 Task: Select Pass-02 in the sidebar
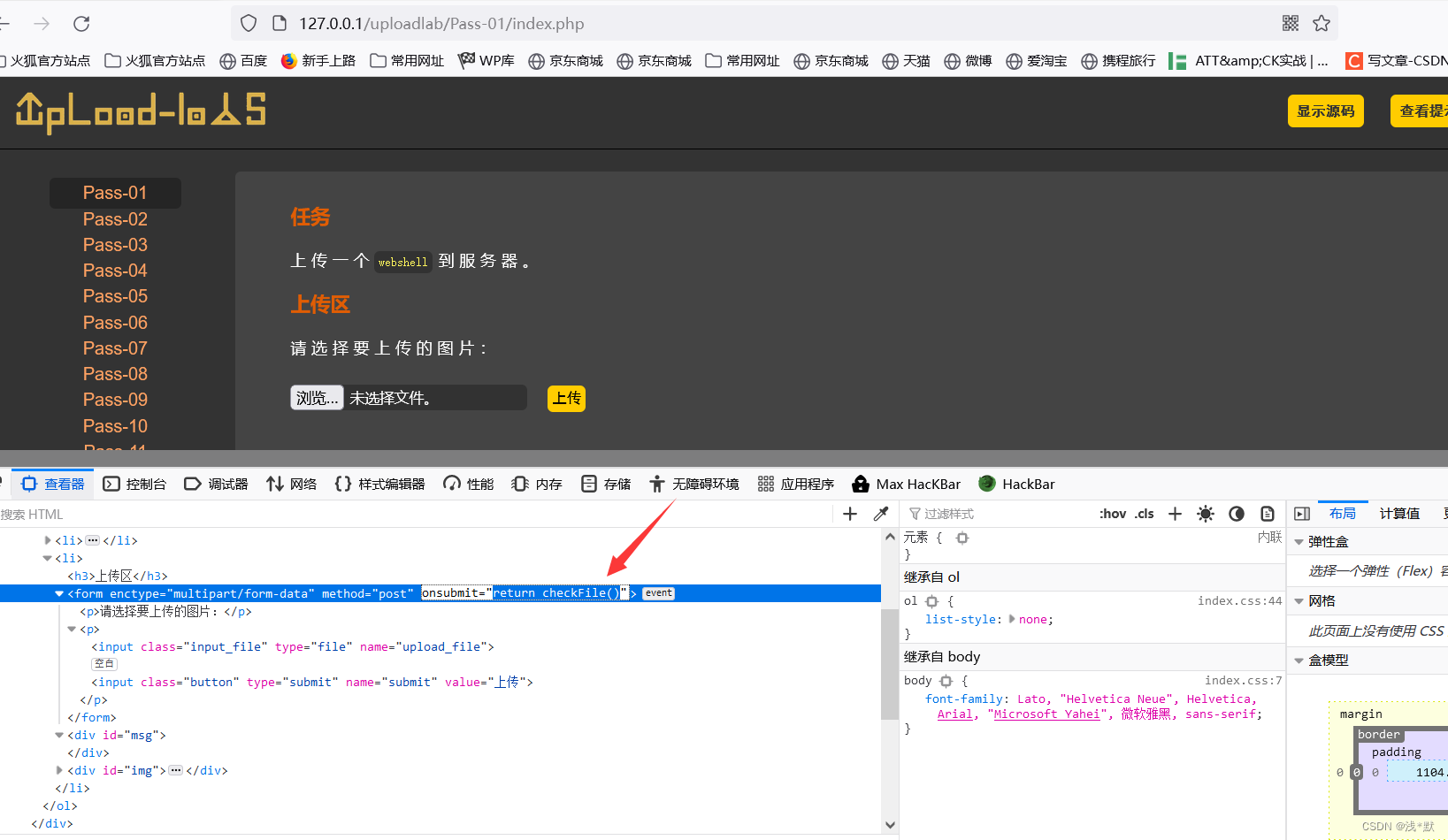point(115,219)
